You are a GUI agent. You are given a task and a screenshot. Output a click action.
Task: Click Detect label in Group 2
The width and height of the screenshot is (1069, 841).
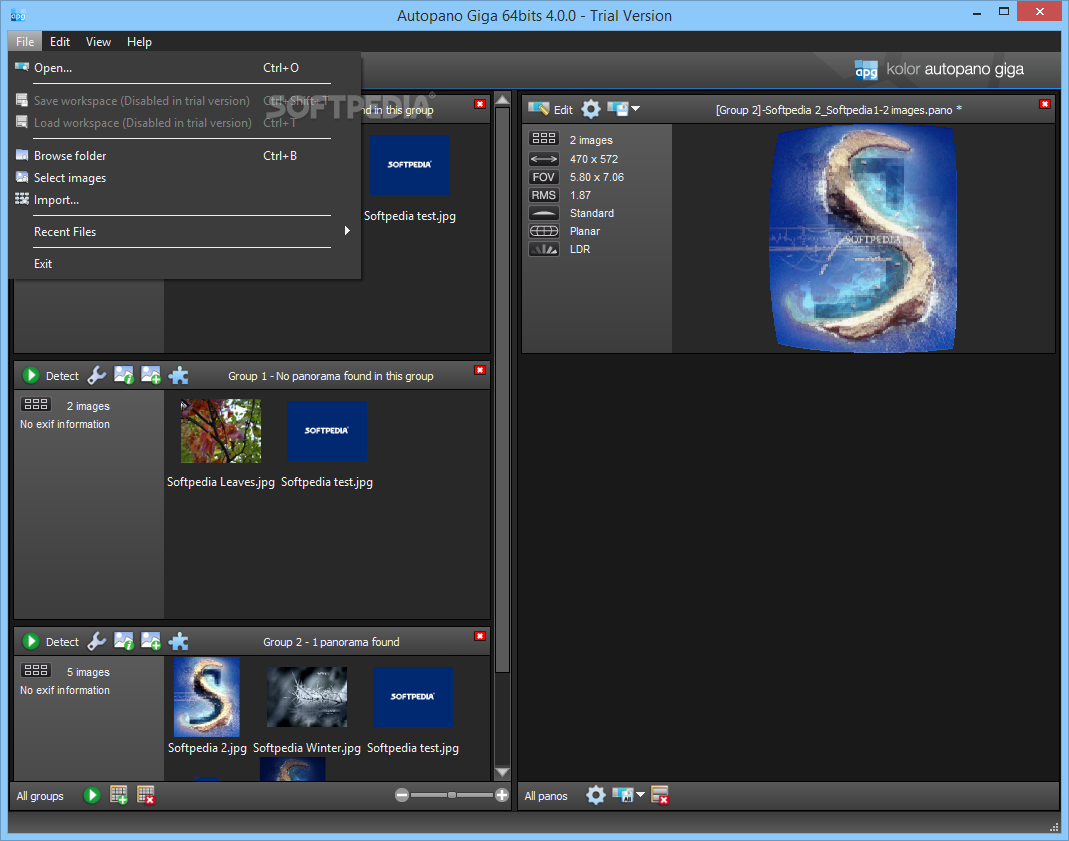(x=62, y=642)
